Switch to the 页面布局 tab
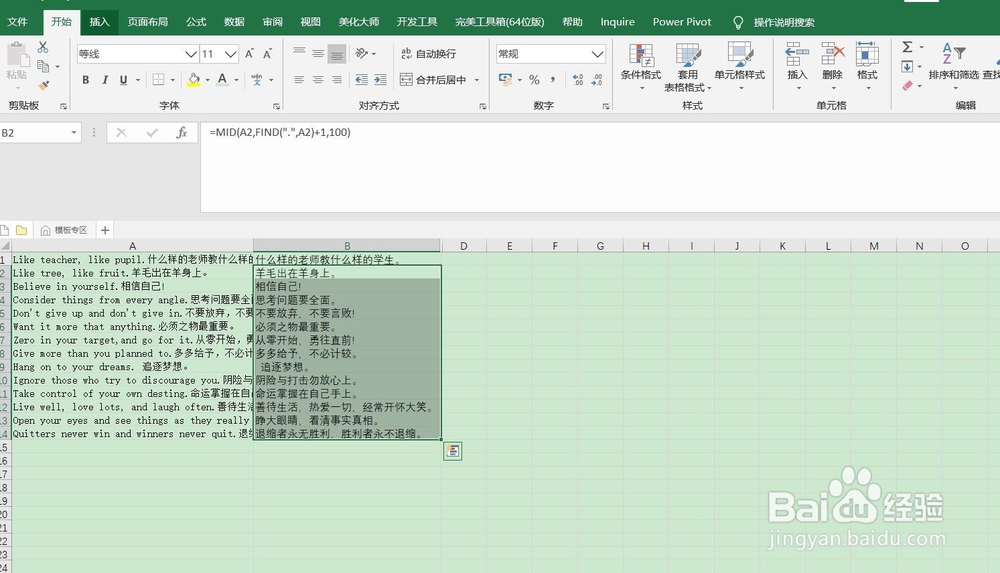The height and width of the screenshot is (573, 1000). [x=147, y=22]
